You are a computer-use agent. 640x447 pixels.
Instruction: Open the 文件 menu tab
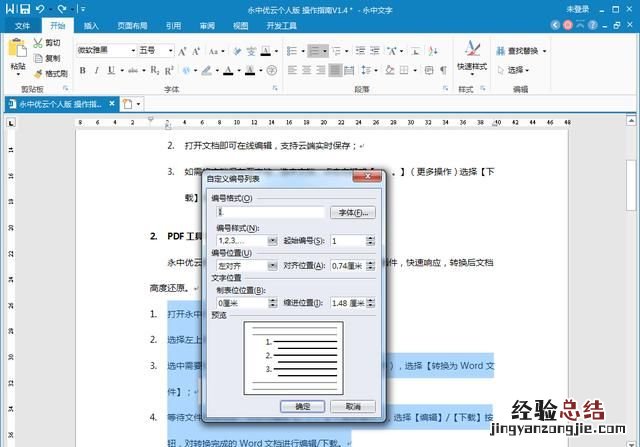coord(22,26)
